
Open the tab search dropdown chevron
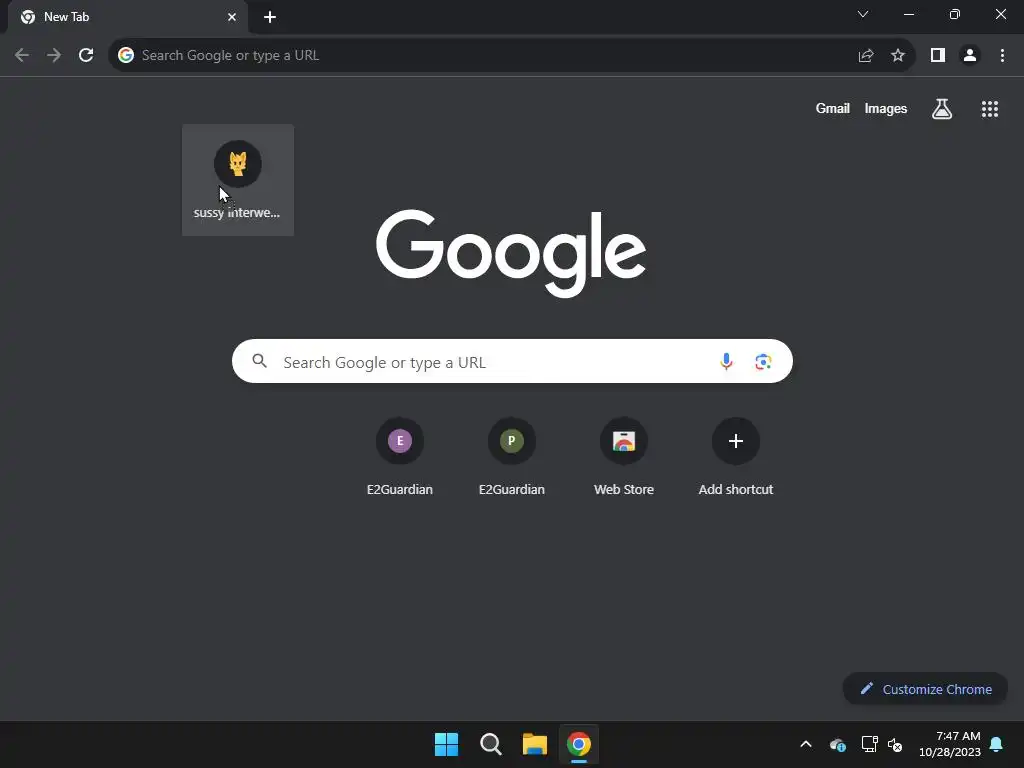point(863,14)
